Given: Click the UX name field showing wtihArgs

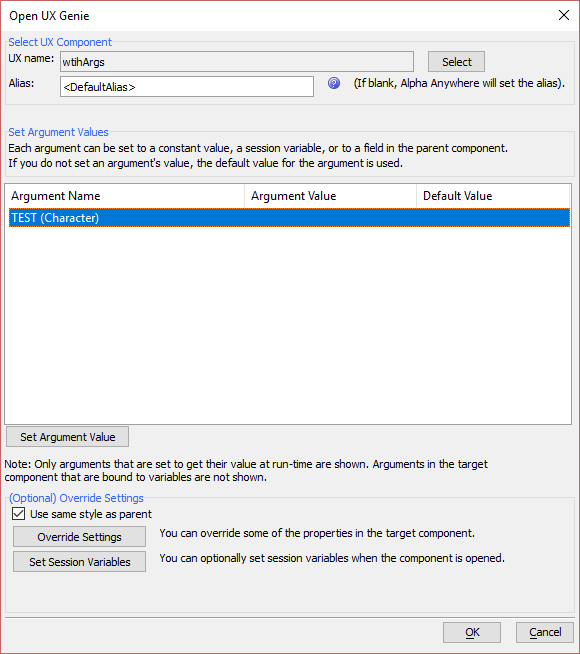Looking at the screenshot, I should [237, 62].
